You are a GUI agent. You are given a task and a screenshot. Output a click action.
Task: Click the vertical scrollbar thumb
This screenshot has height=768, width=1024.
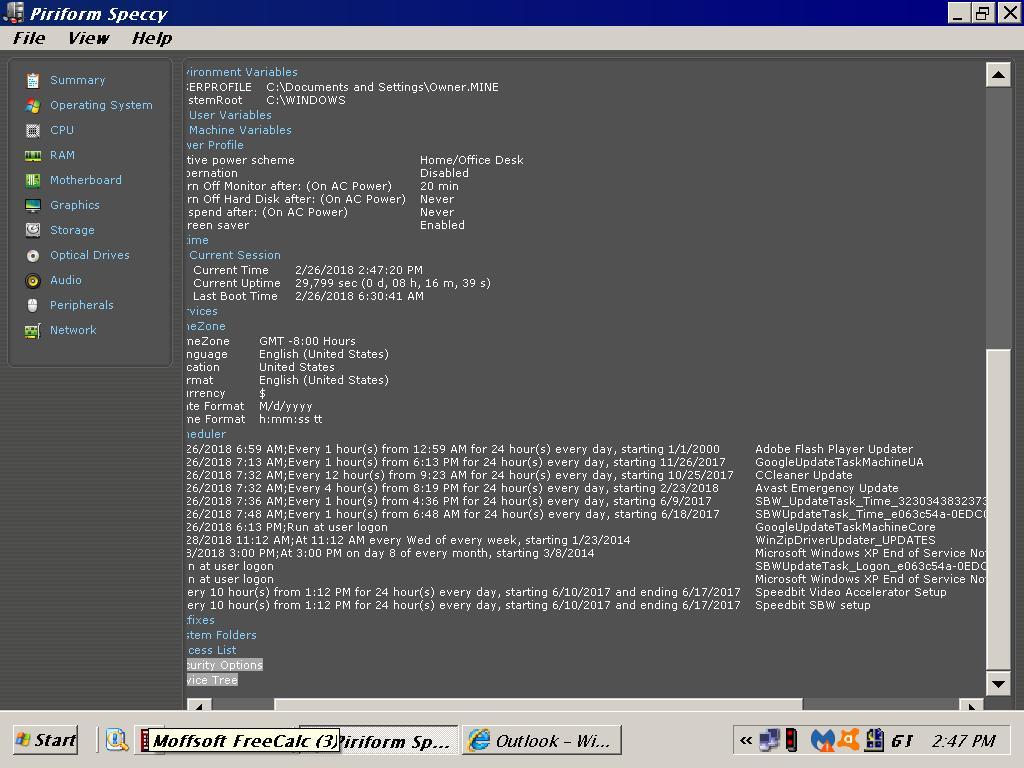(998, 510)
